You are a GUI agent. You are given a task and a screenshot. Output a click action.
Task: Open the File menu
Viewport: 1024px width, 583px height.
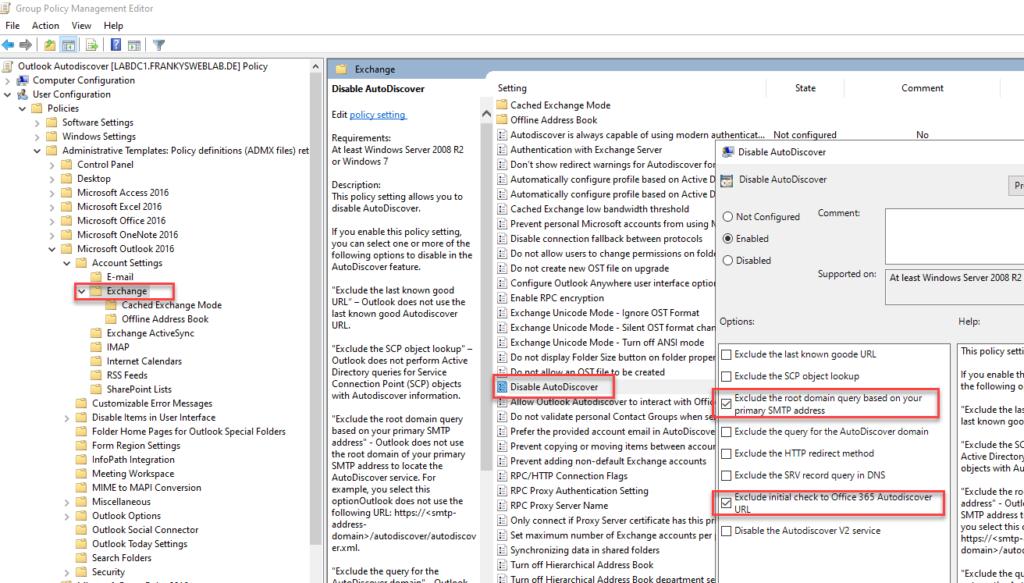click(x=12, y=25)
